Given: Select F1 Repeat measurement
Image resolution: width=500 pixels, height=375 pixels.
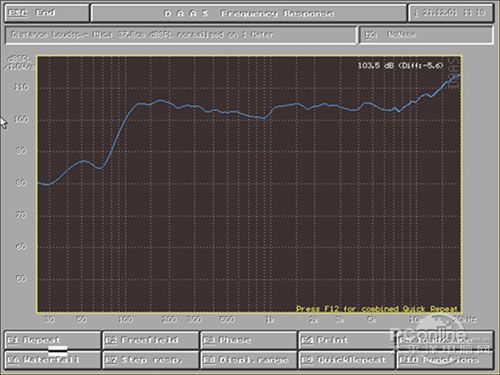Looking at the screenshot, I should pyautogui.click(x=52, y=340).
